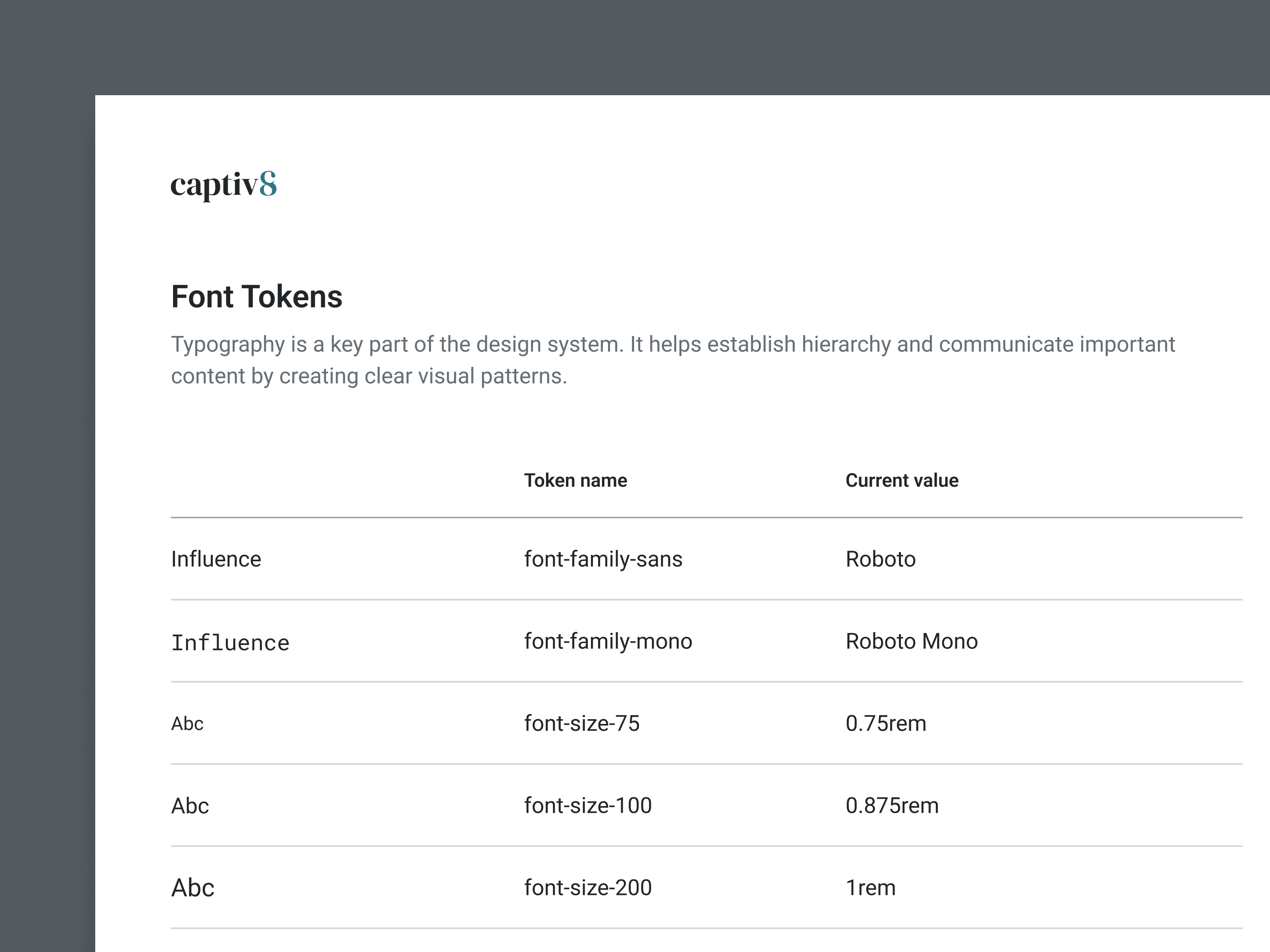Click the Abc sample for font-size-100
This screenshot has height=952, width=1270.
190,806
